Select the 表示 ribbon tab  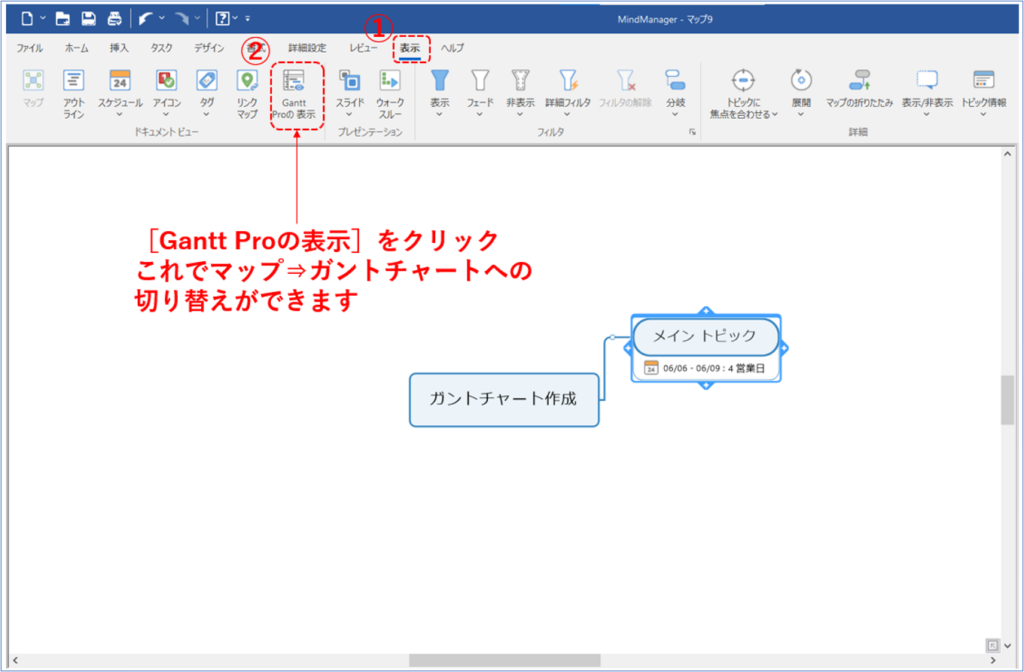point(410,48)
